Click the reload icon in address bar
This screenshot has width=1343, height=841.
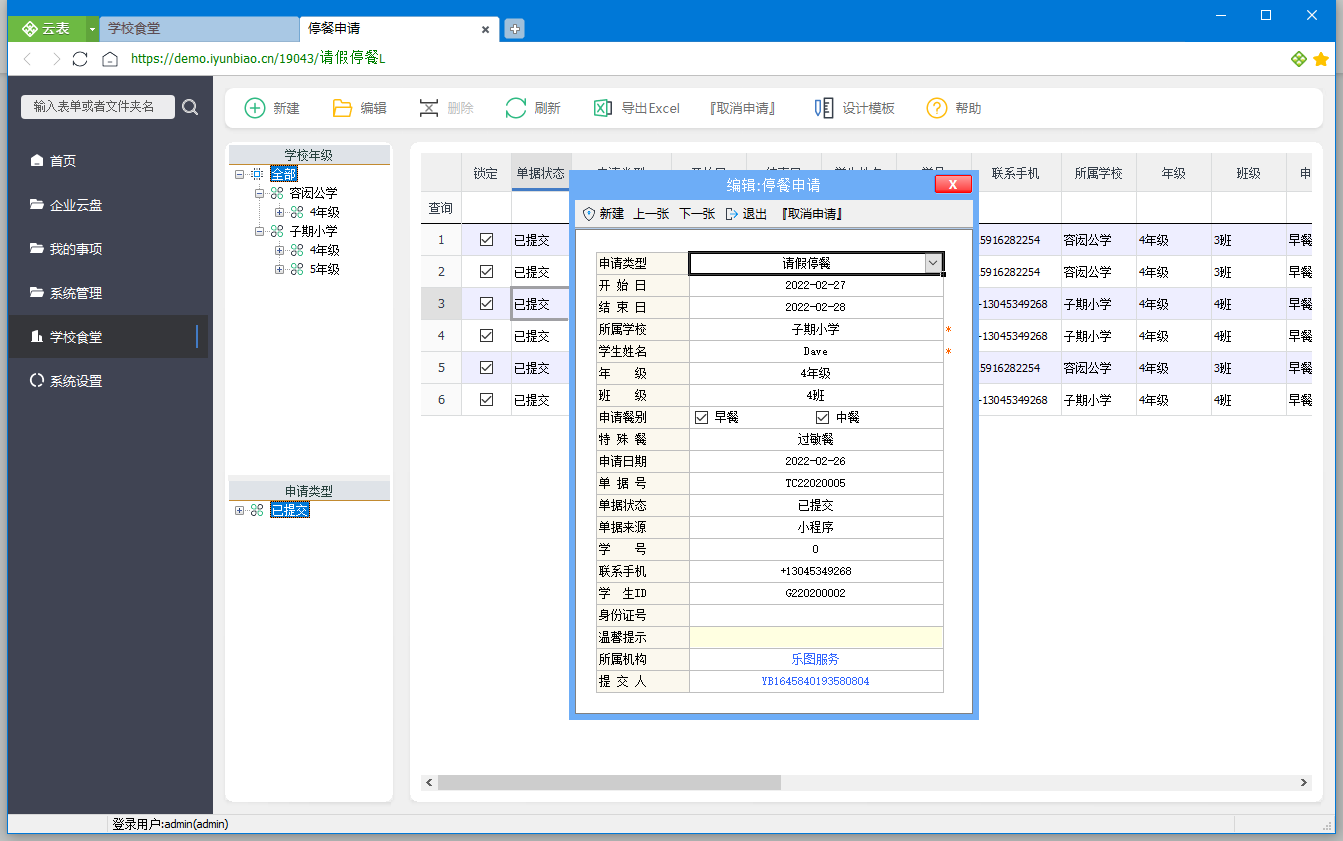click(x=81, y=59)
